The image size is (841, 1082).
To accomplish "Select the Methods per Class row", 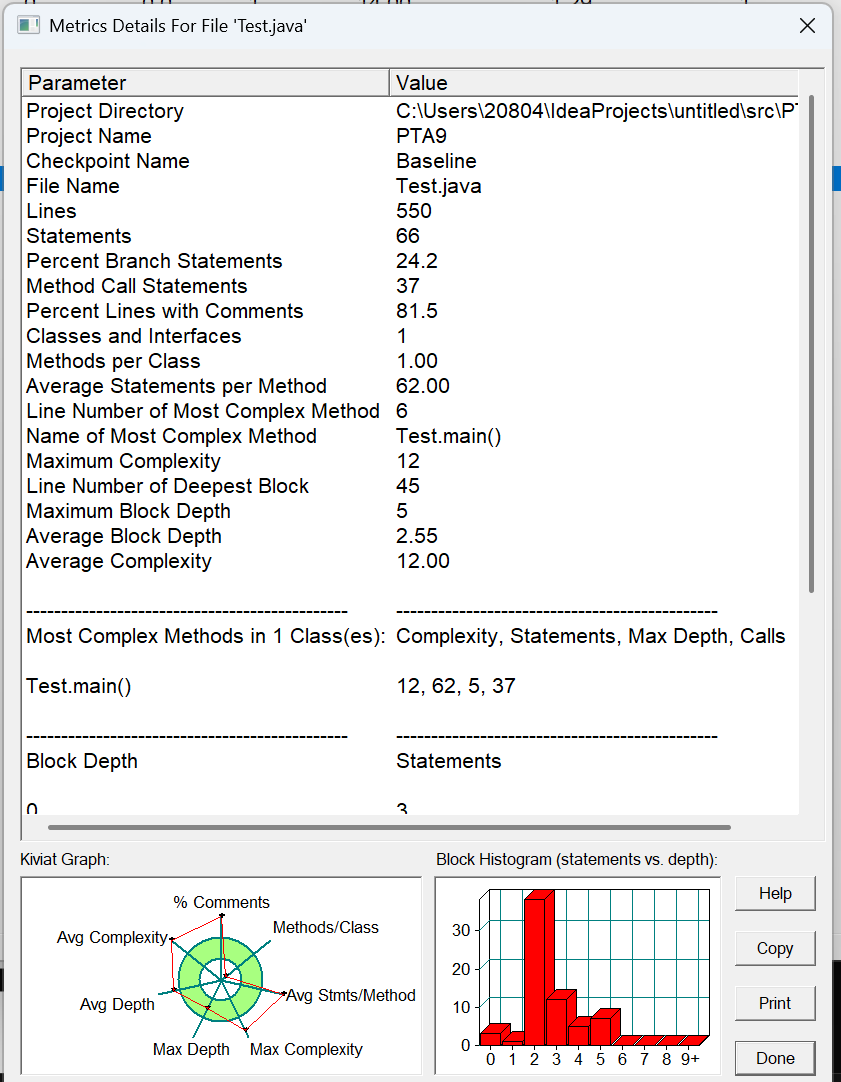I will (x=410, y=361).
